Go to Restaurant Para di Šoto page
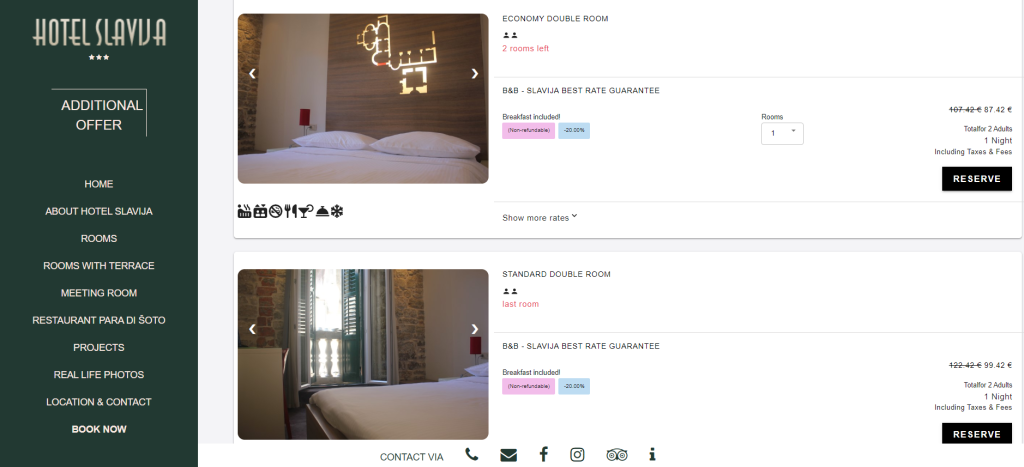This screenshot has width=1024, height=467. pyautogui.click(x=99, y=320)
